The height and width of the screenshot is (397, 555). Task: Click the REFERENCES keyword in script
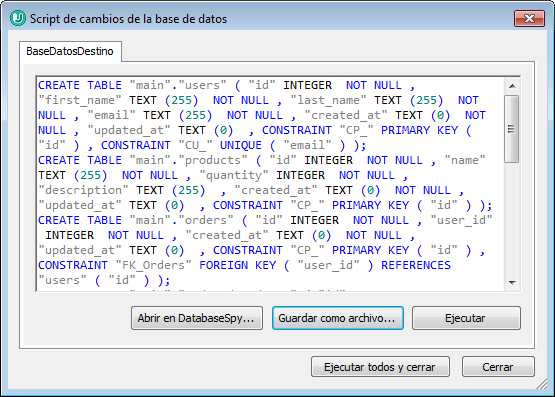(x=416, y=265)
